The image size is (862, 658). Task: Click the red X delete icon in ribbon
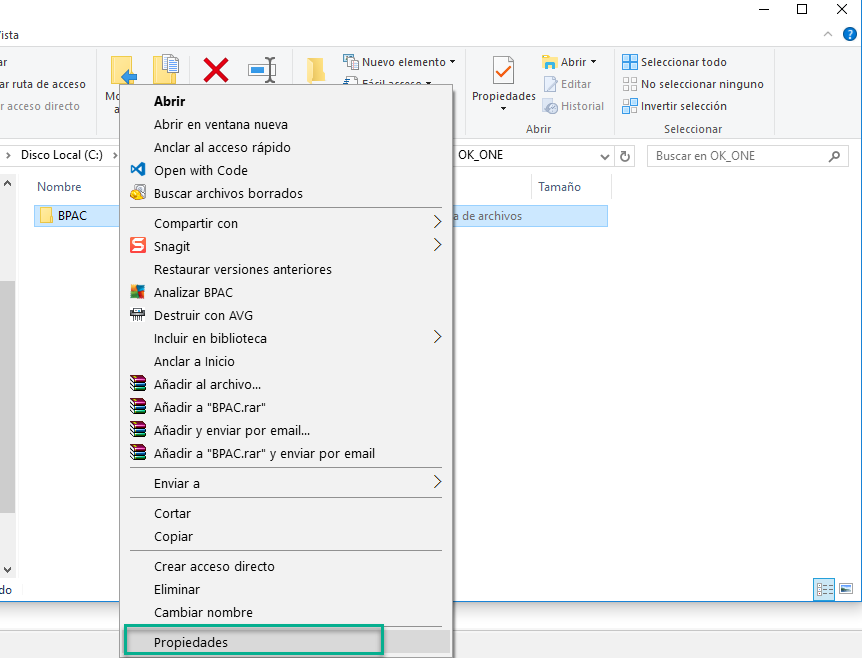(x=216, y=69)
